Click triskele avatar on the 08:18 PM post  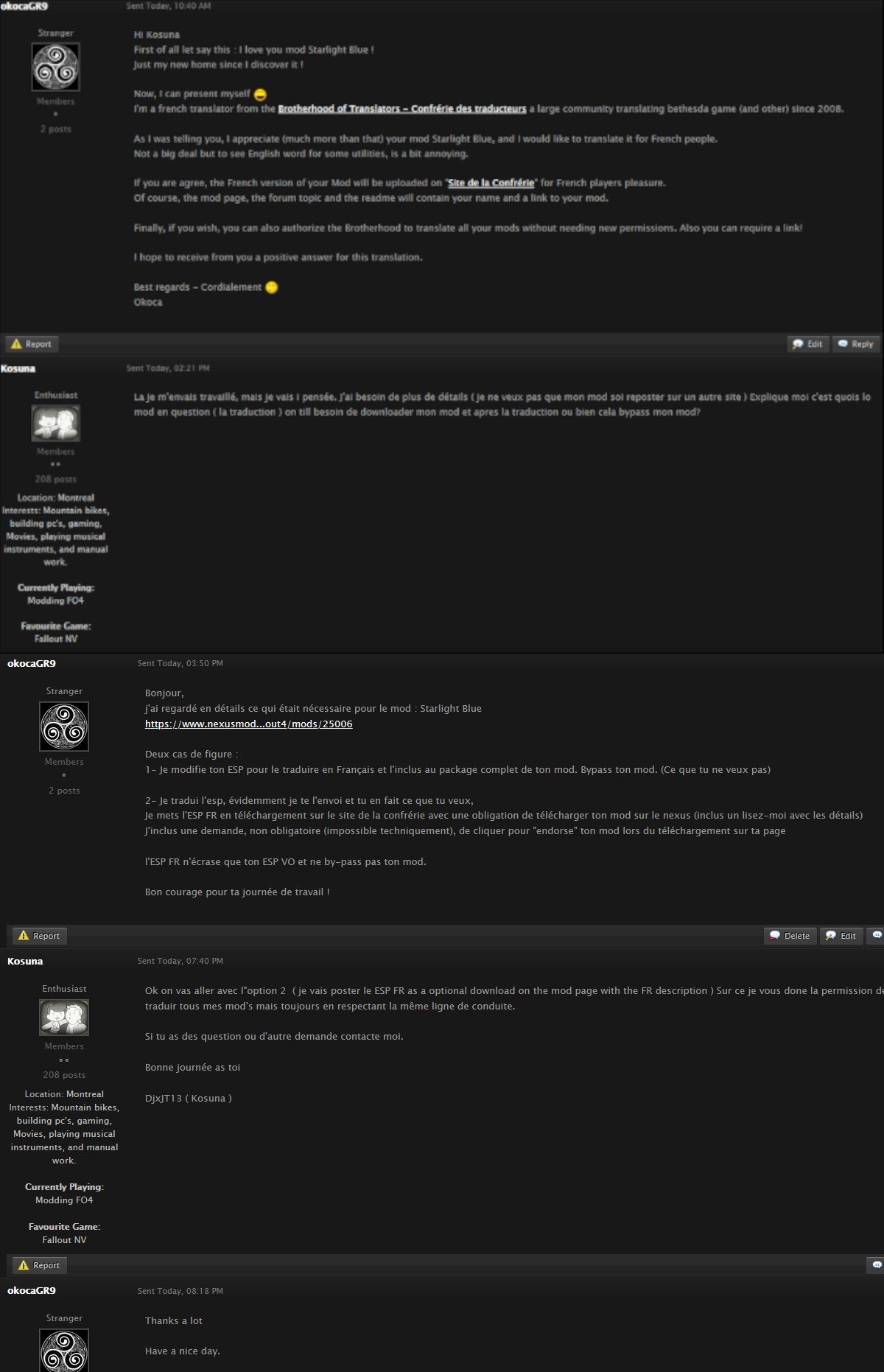64,1350
